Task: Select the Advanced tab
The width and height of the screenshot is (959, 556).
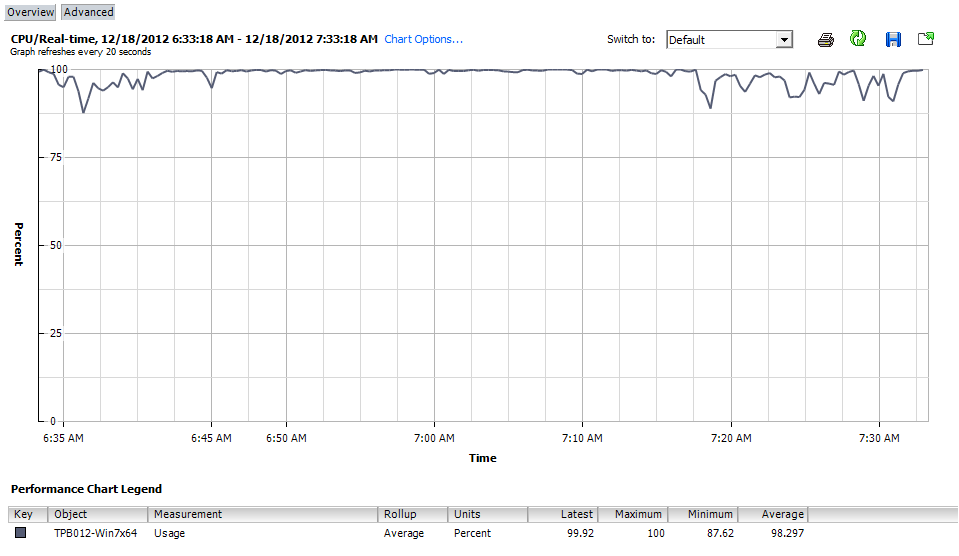Action: [x=89, y=12]
